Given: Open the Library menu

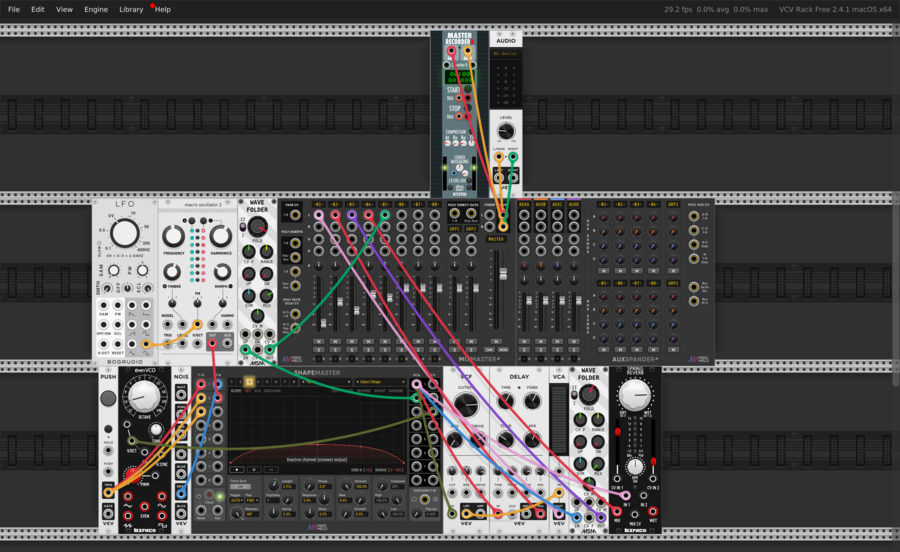Looking at the screenshot, I should point(130,9).
